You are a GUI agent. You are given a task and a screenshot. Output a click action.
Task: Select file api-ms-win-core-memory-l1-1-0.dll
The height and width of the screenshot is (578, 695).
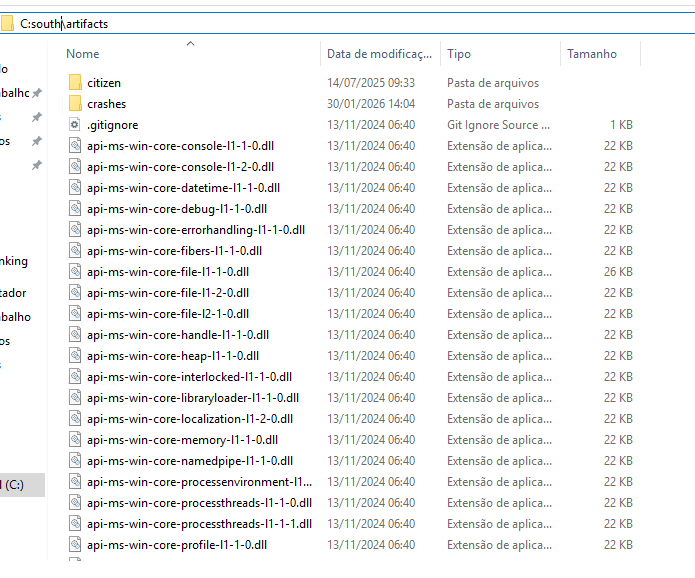click(182, 440)
